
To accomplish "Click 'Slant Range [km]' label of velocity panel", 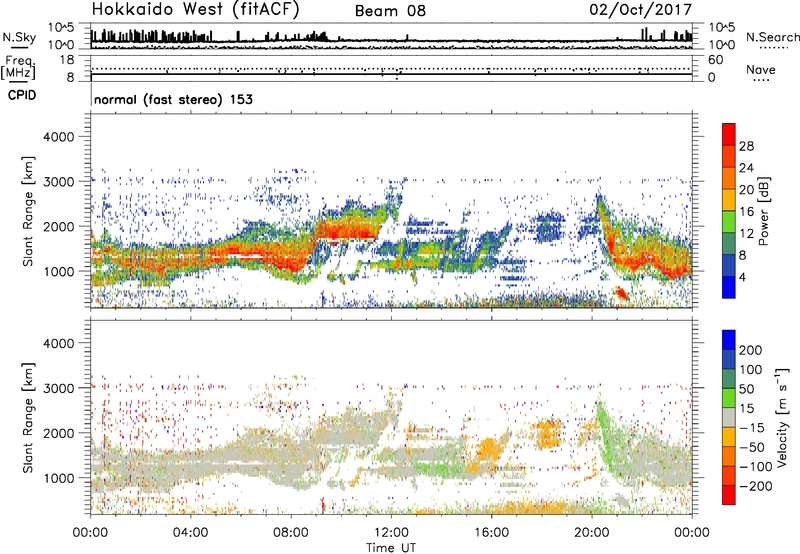I will [28, 418].
